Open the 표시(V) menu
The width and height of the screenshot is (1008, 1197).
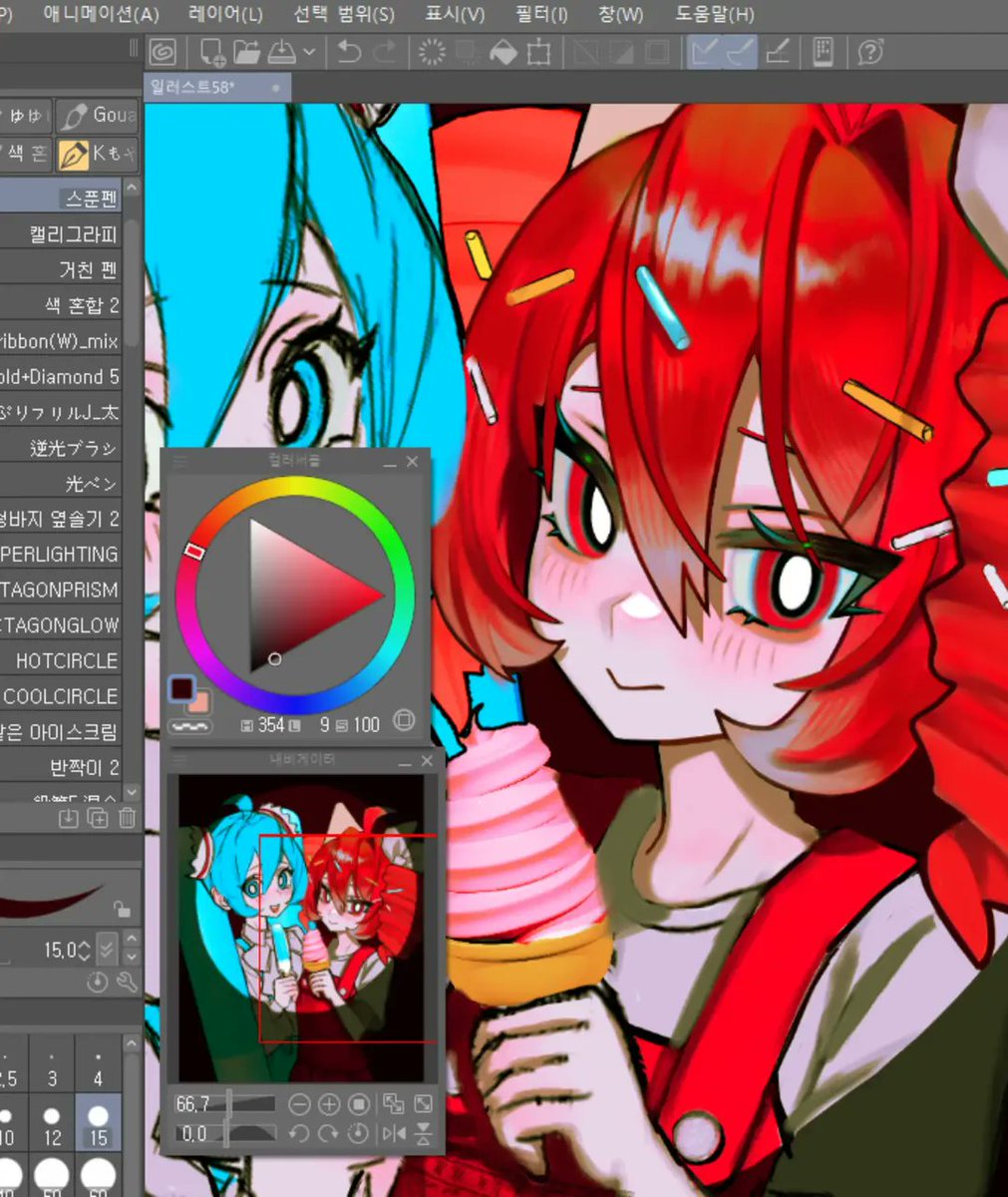click(x=455, y=14)
